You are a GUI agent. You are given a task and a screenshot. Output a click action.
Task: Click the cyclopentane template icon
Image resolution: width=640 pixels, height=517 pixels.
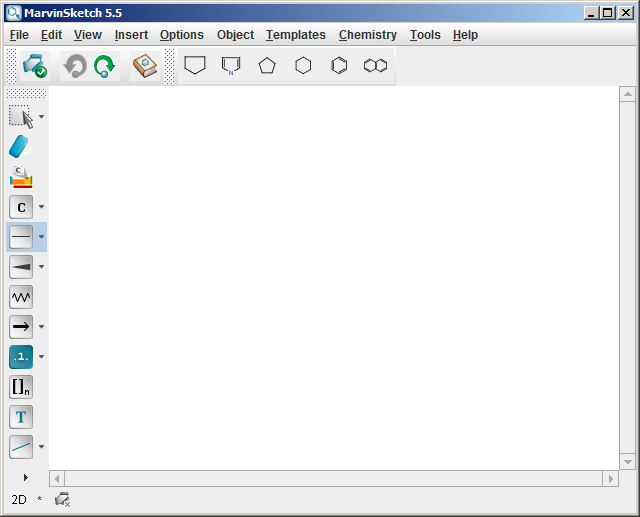pyautogui.click(x=267, y=66)
